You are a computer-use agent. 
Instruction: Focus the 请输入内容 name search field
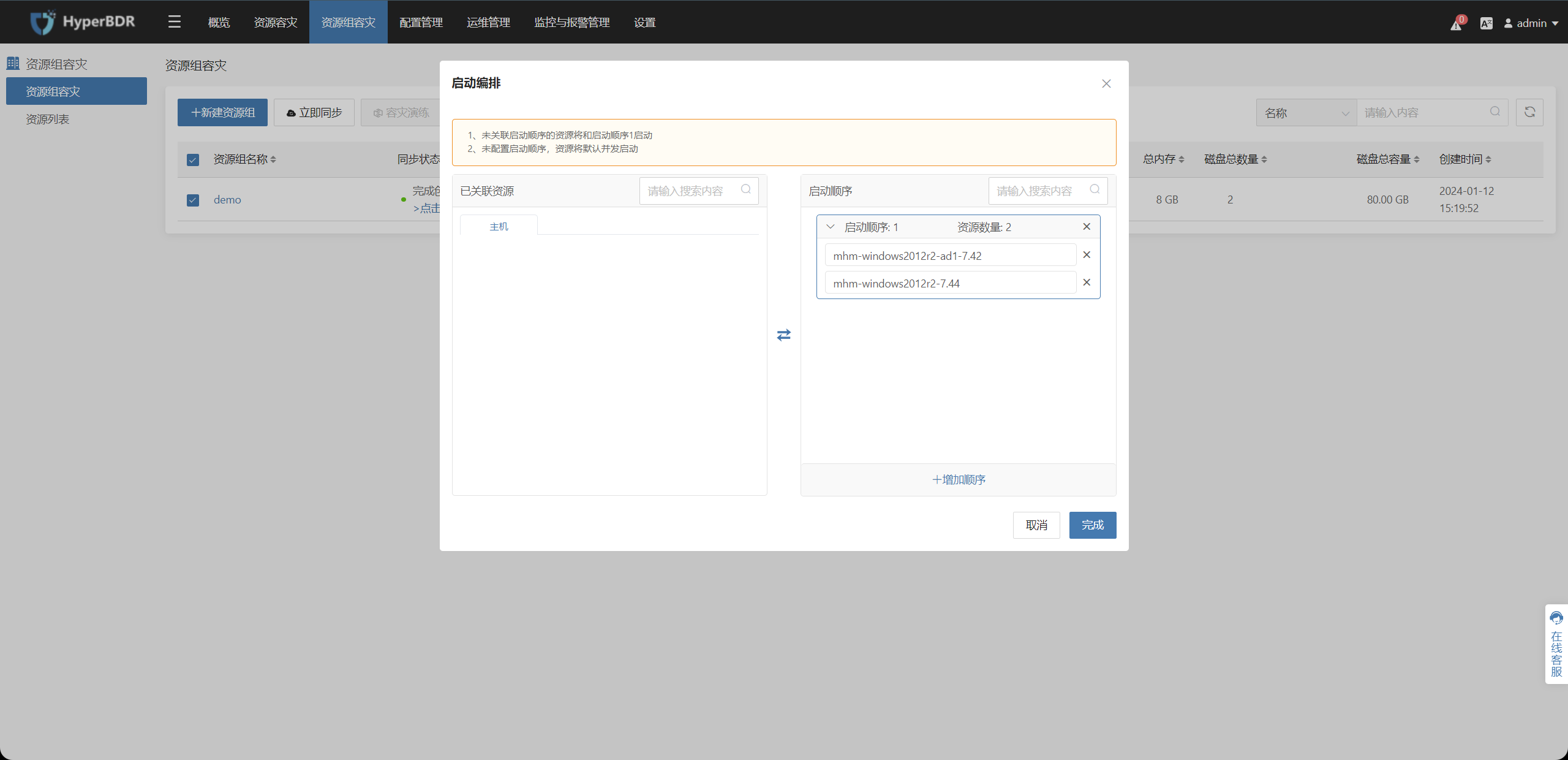[1432, 113]
